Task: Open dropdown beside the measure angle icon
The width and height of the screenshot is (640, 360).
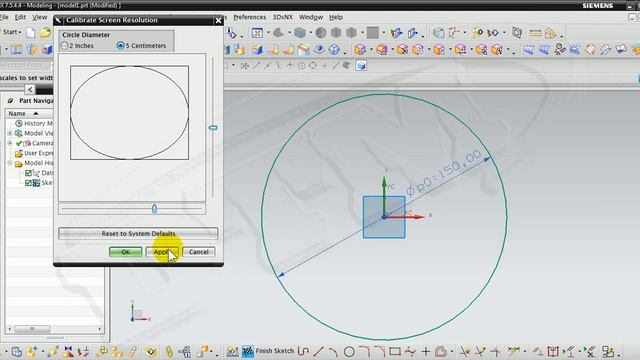Action: point(562,36)
